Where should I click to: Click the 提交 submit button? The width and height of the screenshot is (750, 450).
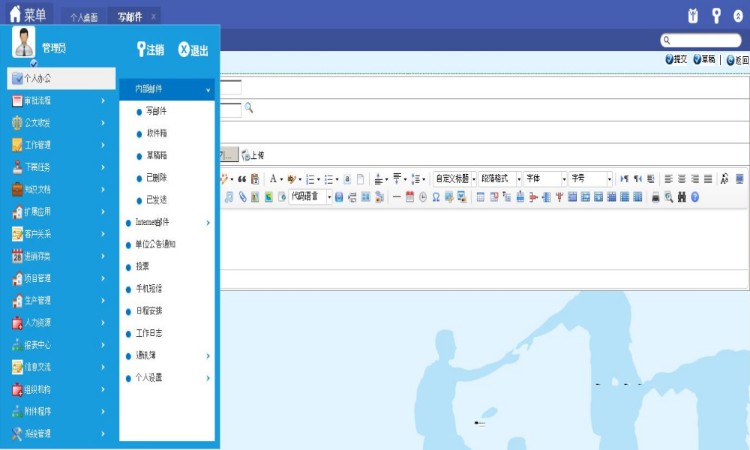677,60
